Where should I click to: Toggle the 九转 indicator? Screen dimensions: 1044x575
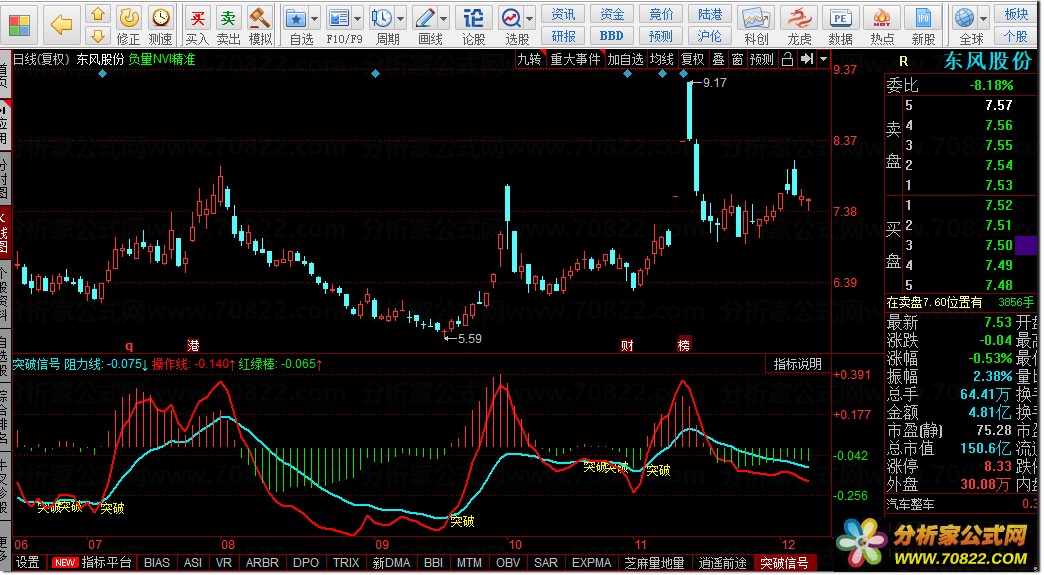[530, 59]
